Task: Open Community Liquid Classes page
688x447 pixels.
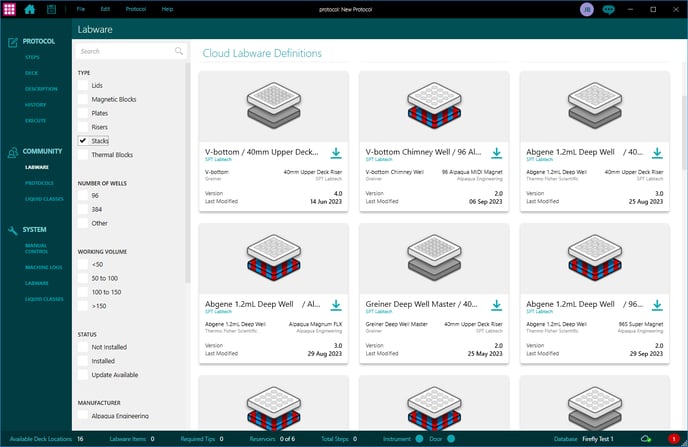Action: coord(44,199)
